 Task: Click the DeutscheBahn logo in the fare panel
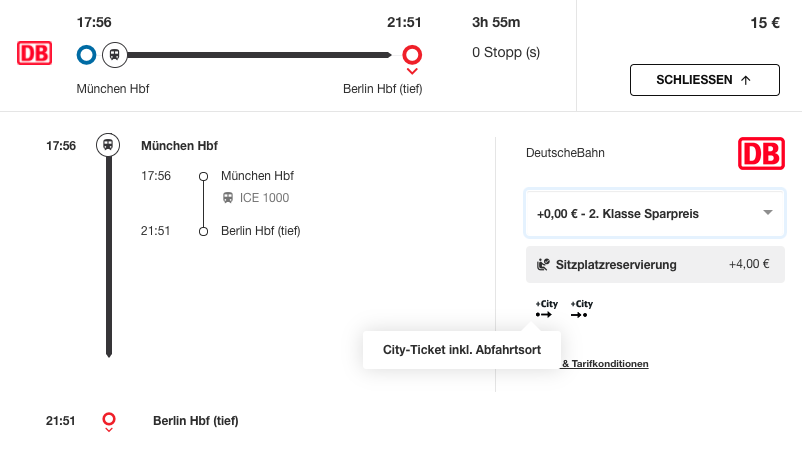[761, 154]
